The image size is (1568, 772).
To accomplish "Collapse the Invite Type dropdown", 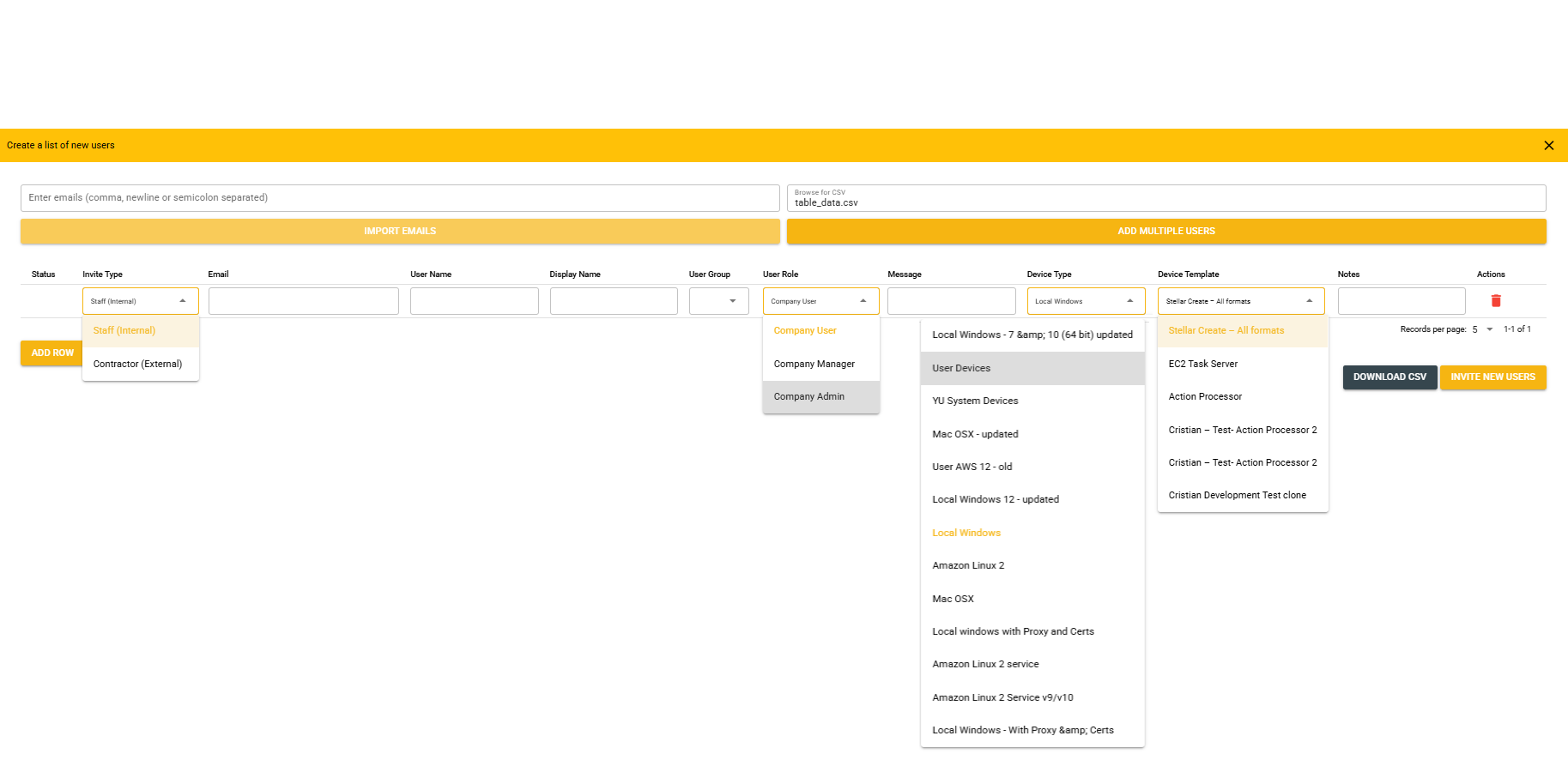I will pyautogui.click(x=183, y=301).
